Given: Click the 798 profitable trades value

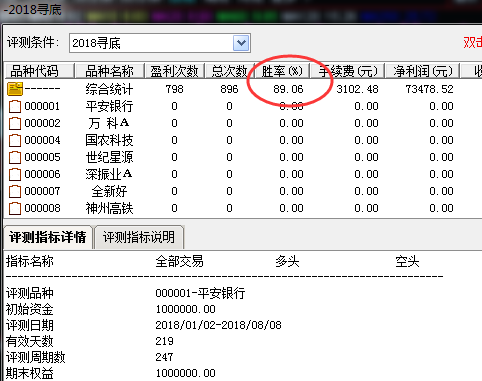Looking at the screenshot, I should (x=174, y=89).
